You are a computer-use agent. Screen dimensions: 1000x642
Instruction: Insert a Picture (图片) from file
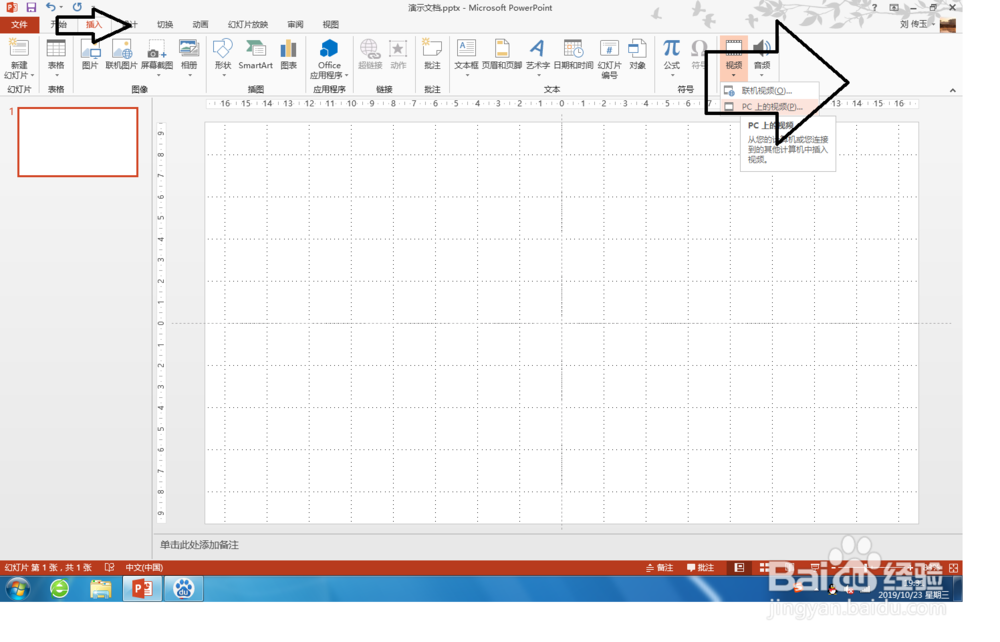tap(90, 55)
